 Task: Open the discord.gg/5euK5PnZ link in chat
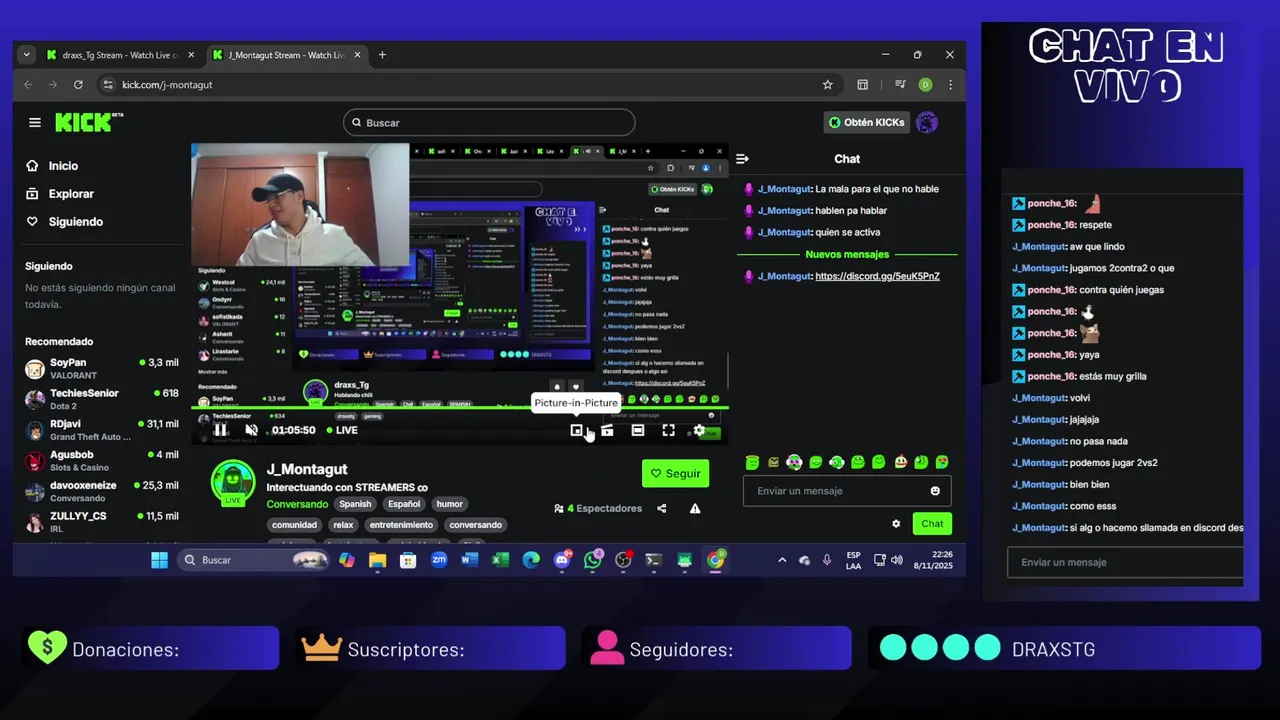point(877,276)
